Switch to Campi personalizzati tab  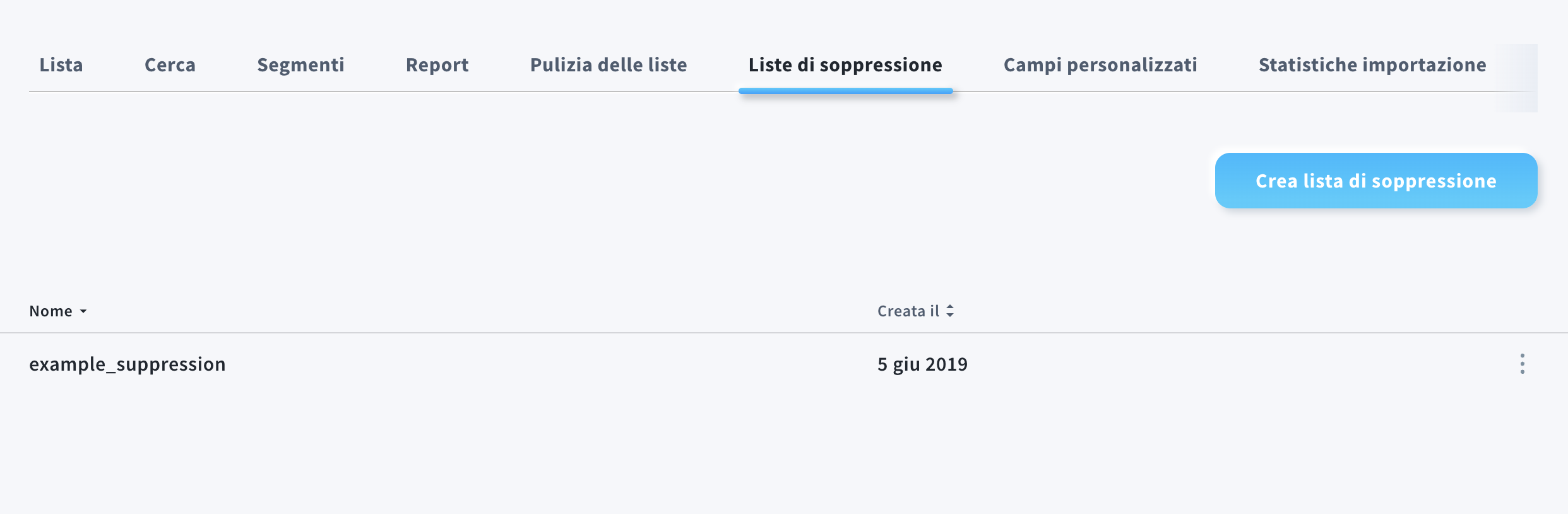pyautogui.click(x=1100, y=65)
